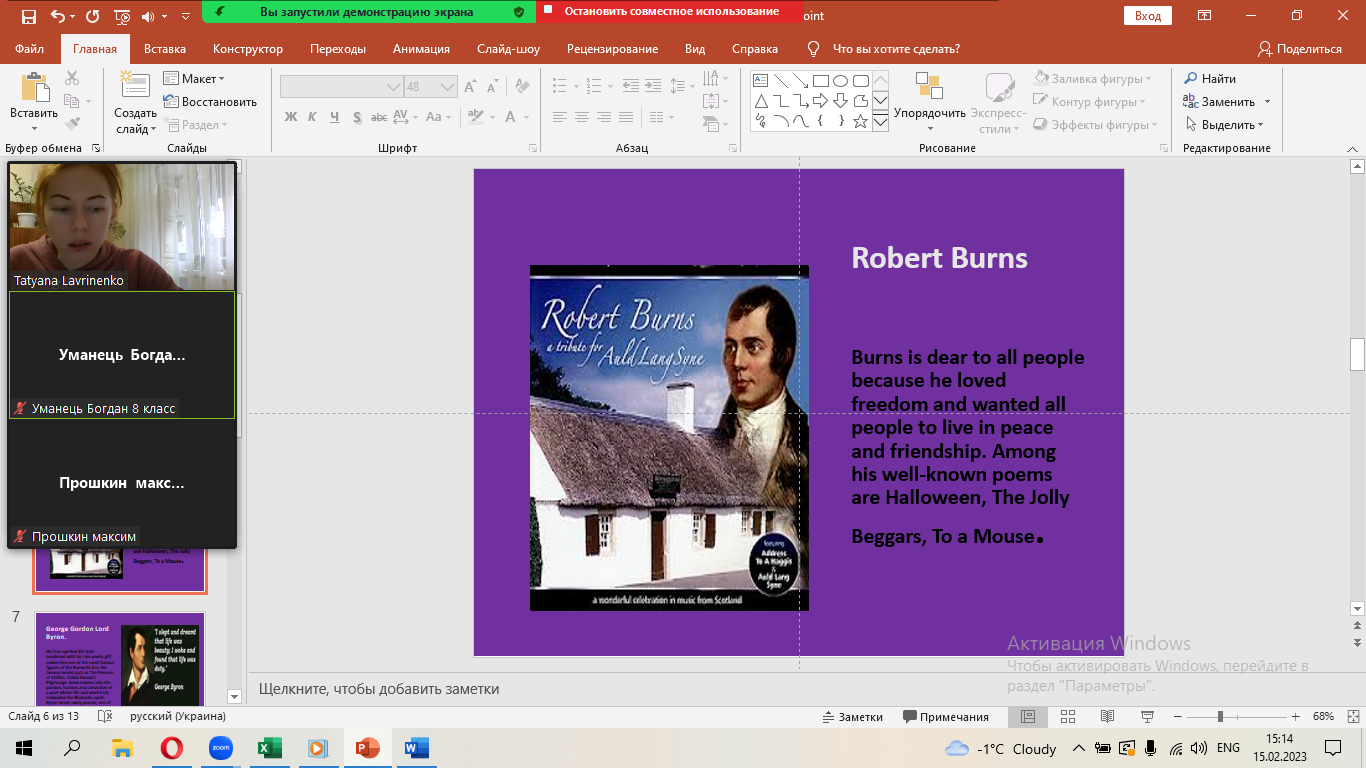Click the Save icon in quick access toolbar
The image size is (1366, 768).
tap(28, 16)
